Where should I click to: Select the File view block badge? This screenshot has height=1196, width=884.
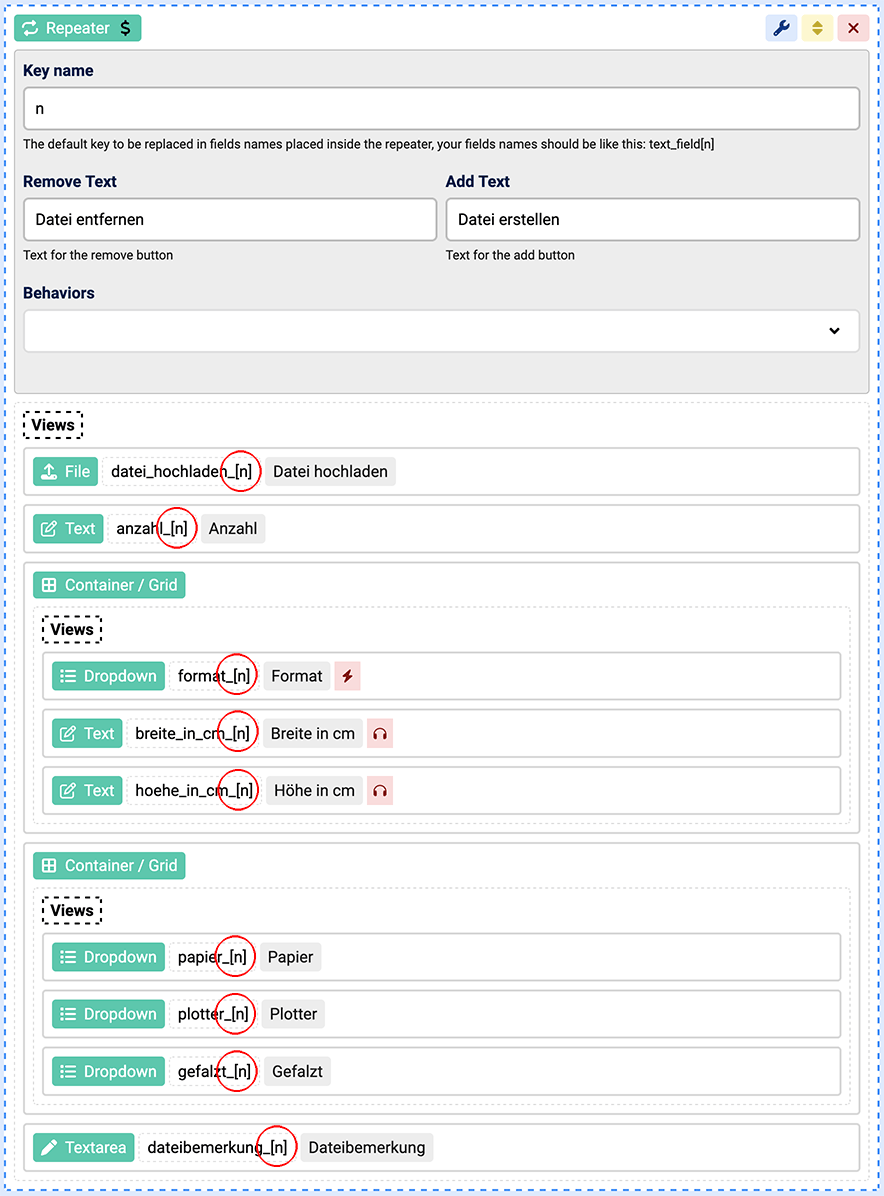point(65,471)
